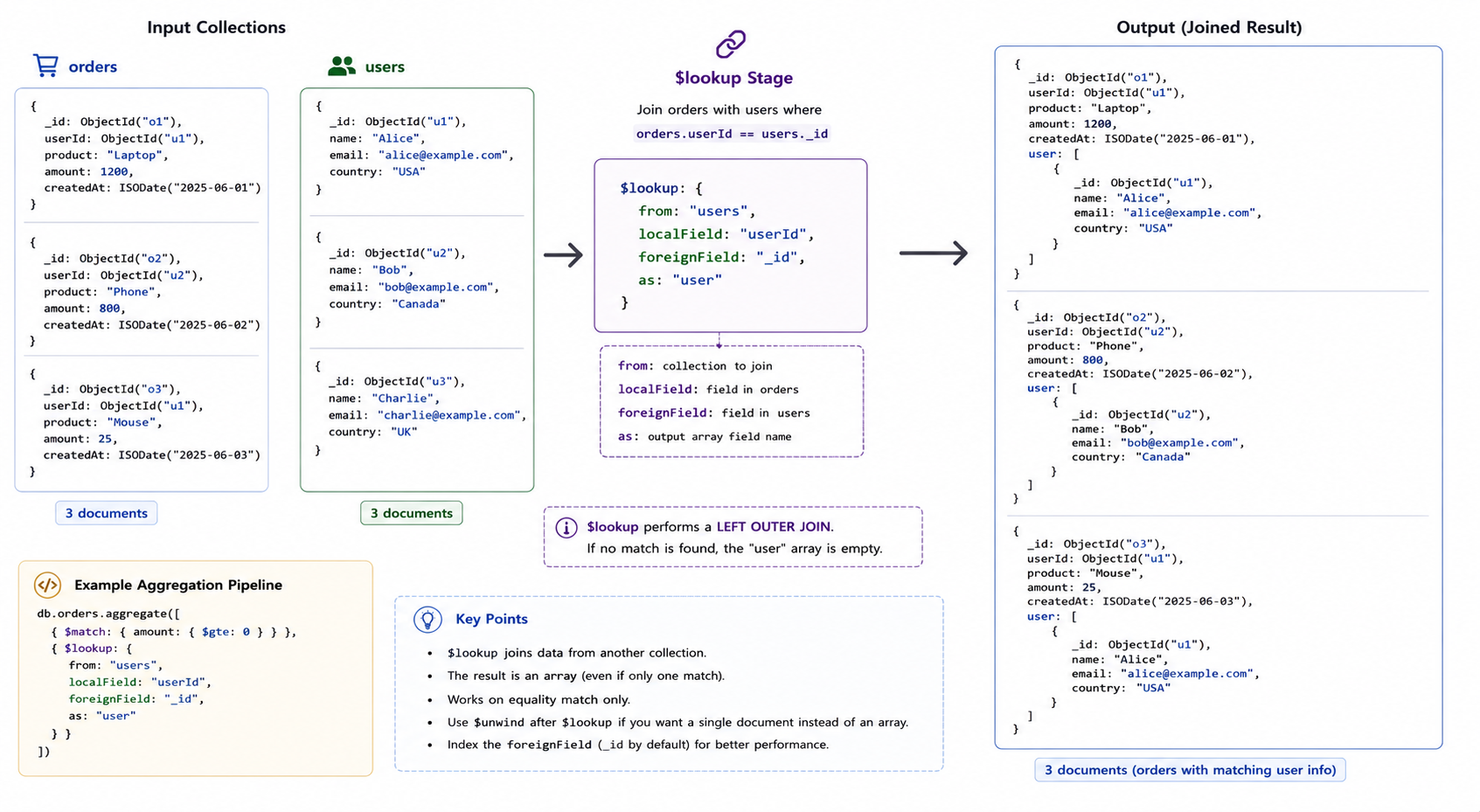The width and height of the screenshot is (1480, 812).
Task: Click the arrow pointing to Output result
Action: (x=934, y=253)
